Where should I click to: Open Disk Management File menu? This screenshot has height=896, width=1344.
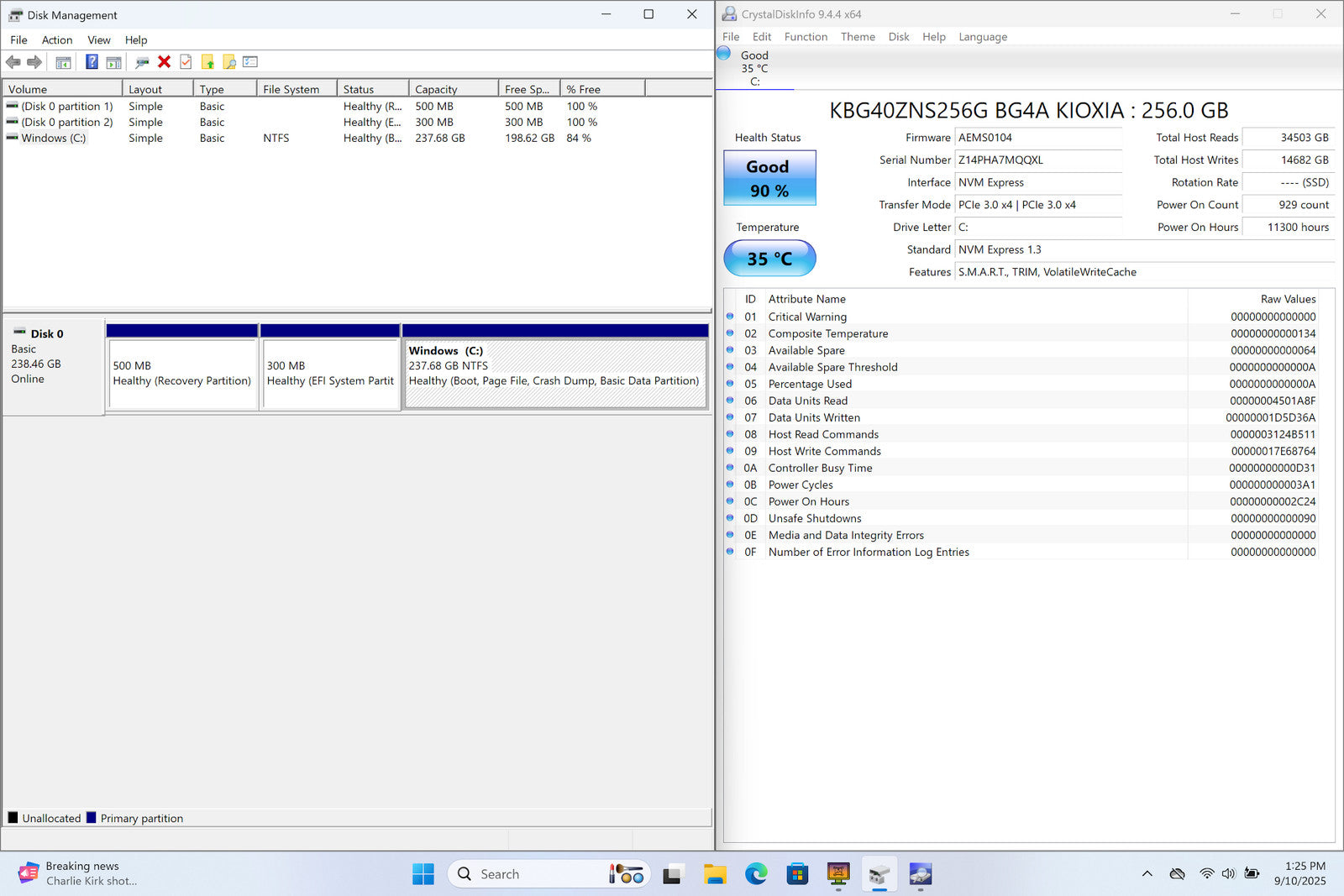[x=18, y=39]
